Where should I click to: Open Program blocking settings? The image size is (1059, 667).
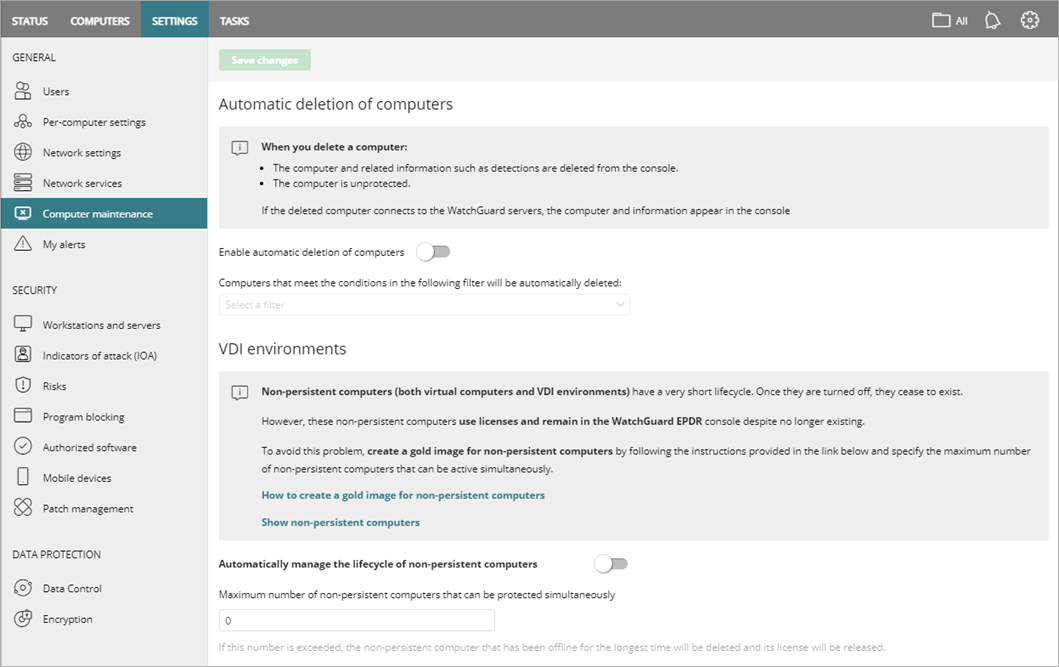pyautogui.click(x=23, y=416)
